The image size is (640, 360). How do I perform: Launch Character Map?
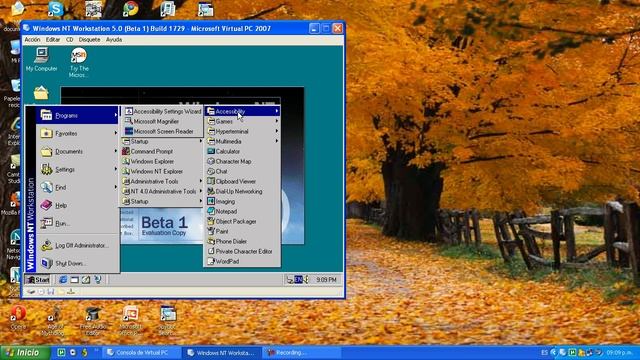[242, 161]
